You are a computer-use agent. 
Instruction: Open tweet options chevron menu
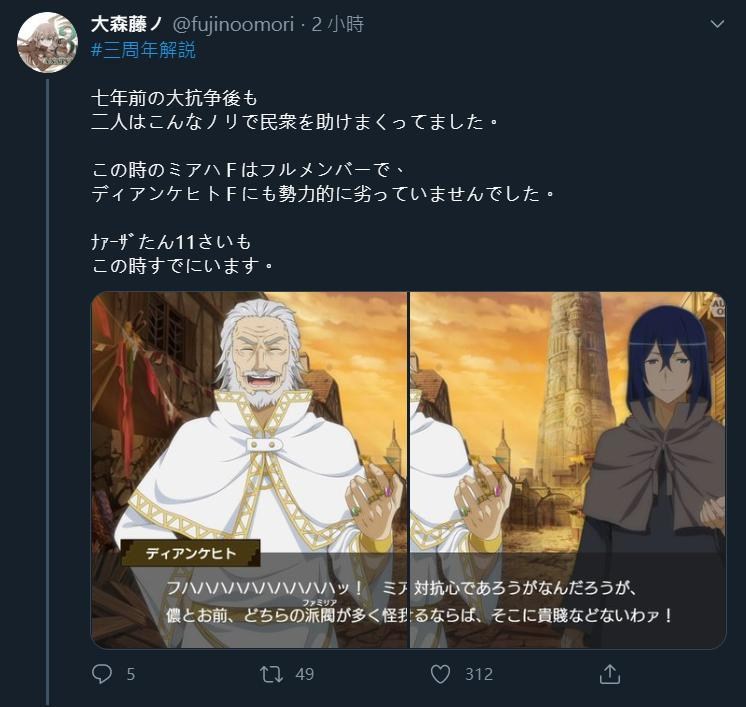click(x=717, y=23)
